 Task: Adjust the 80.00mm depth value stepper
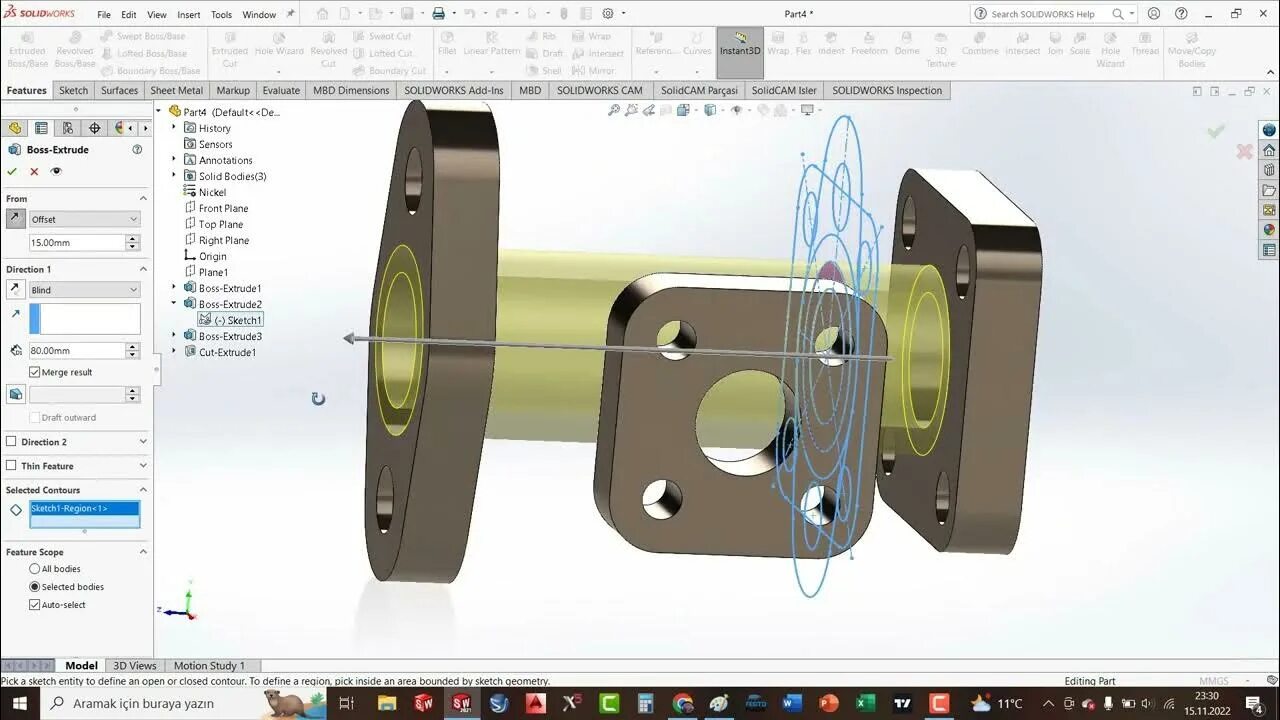click(x=131, y=350)
